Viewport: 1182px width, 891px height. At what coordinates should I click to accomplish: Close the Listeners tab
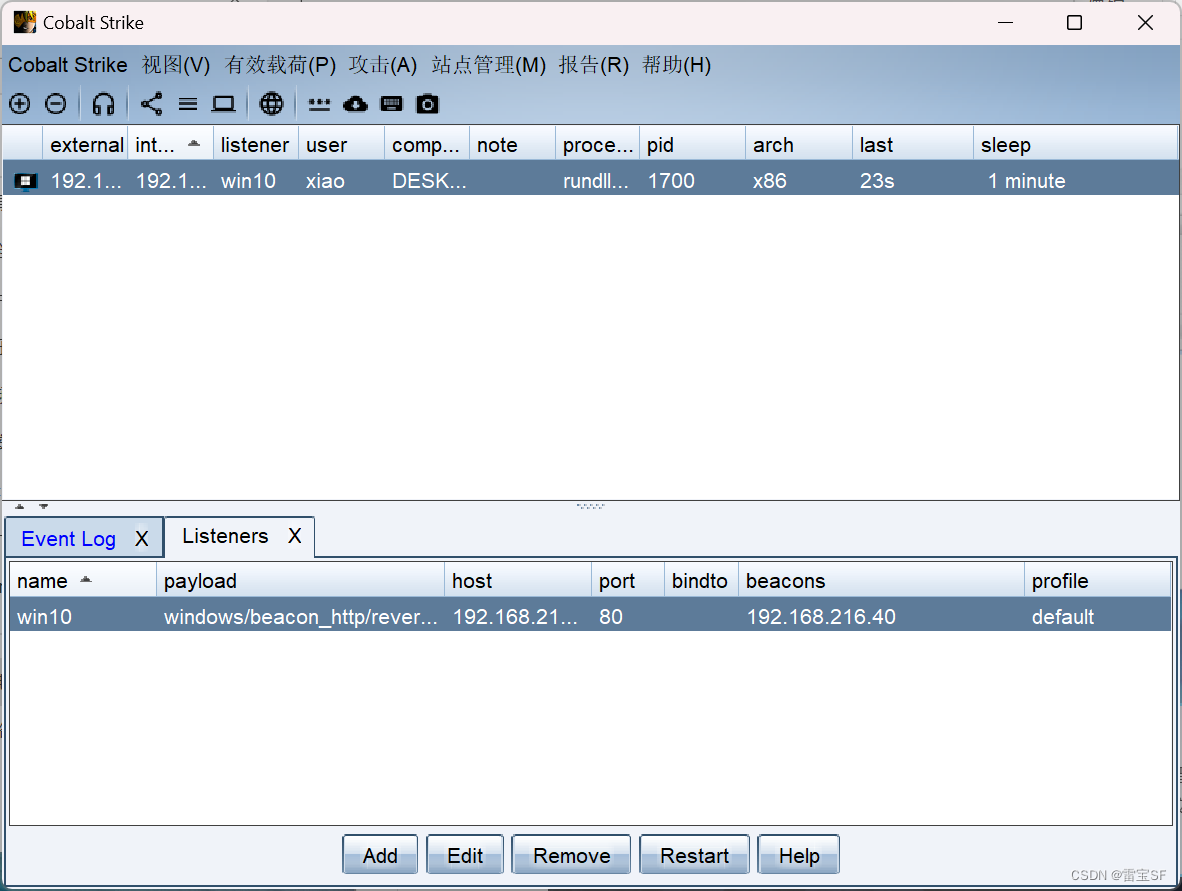(295, 536)
